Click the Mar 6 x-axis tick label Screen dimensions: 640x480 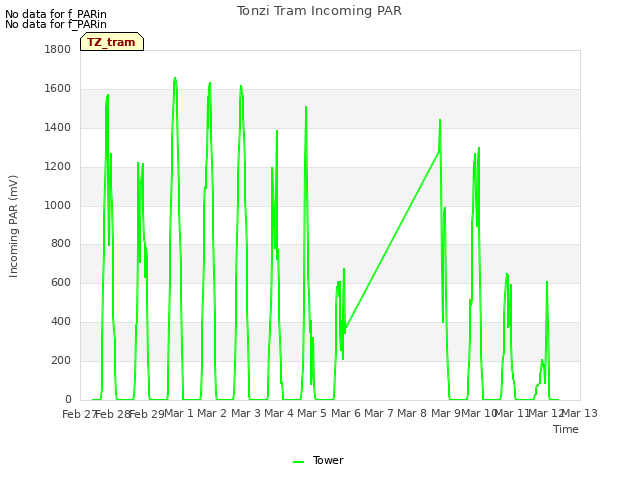pos(346,413)
